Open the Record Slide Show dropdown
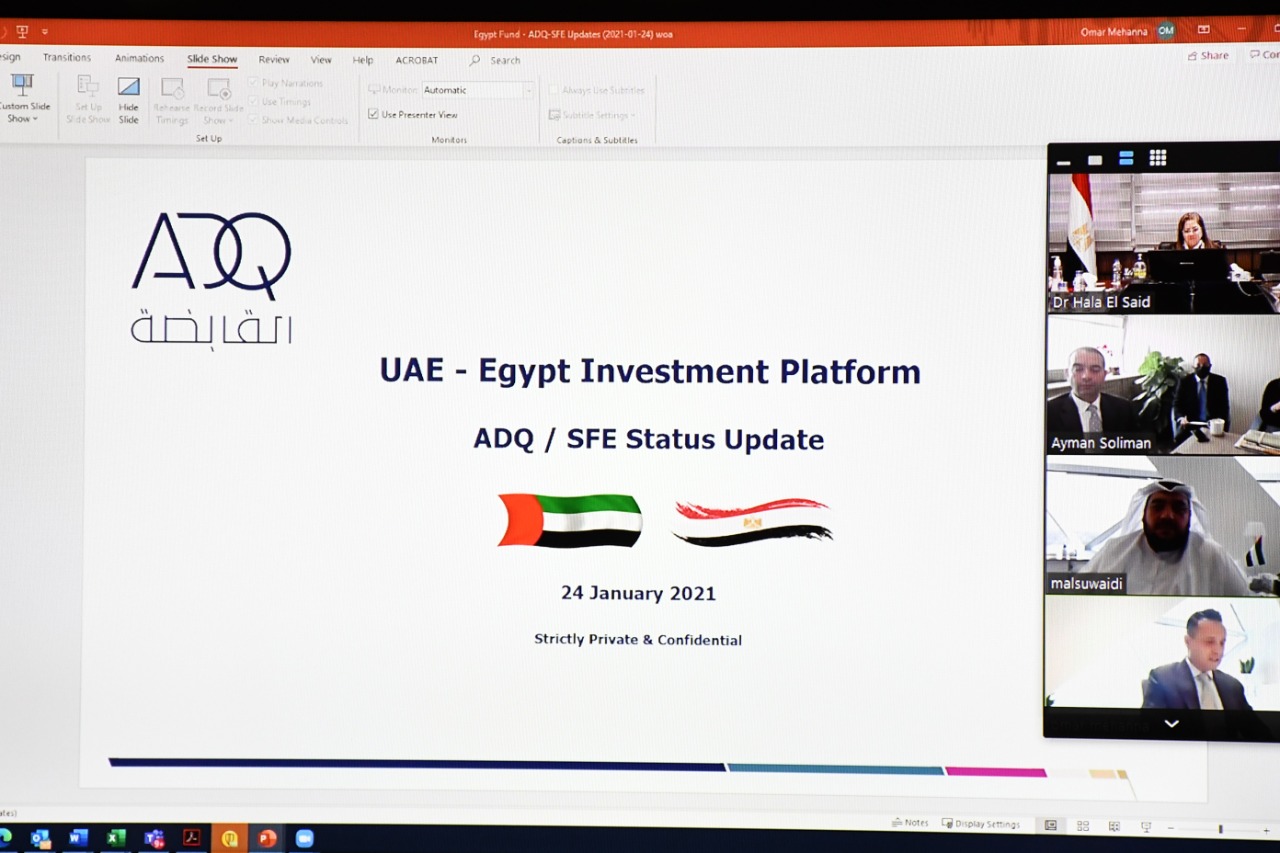The image size is (1280, 853). tap(218, 99)
